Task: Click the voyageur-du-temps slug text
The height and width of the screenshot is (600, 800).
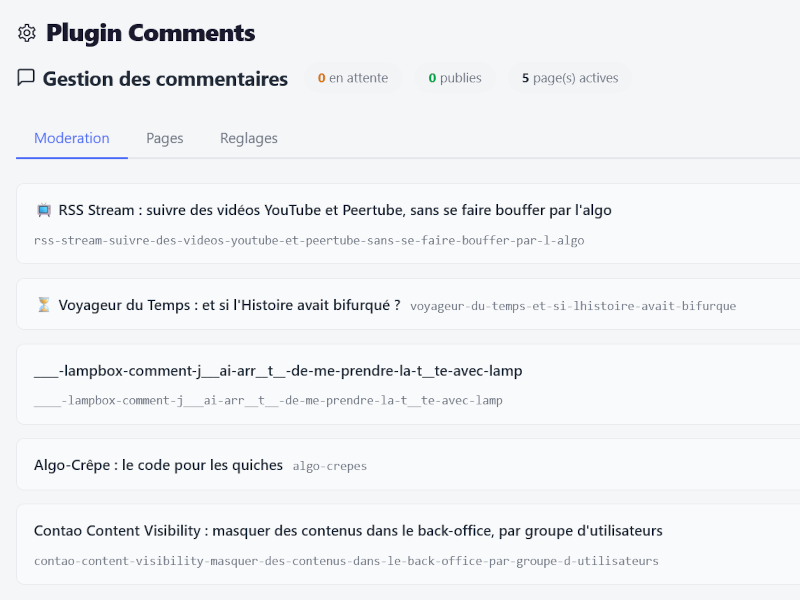Action: 572,306
